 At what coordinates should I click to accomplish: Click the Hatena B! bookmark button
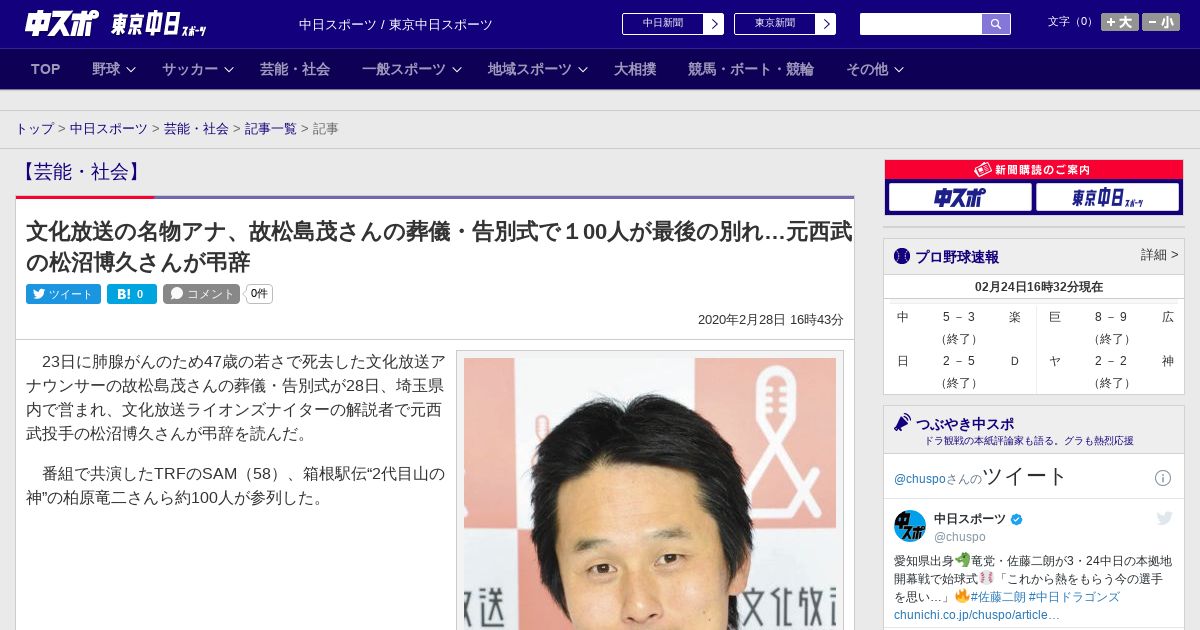click(132, 294)
